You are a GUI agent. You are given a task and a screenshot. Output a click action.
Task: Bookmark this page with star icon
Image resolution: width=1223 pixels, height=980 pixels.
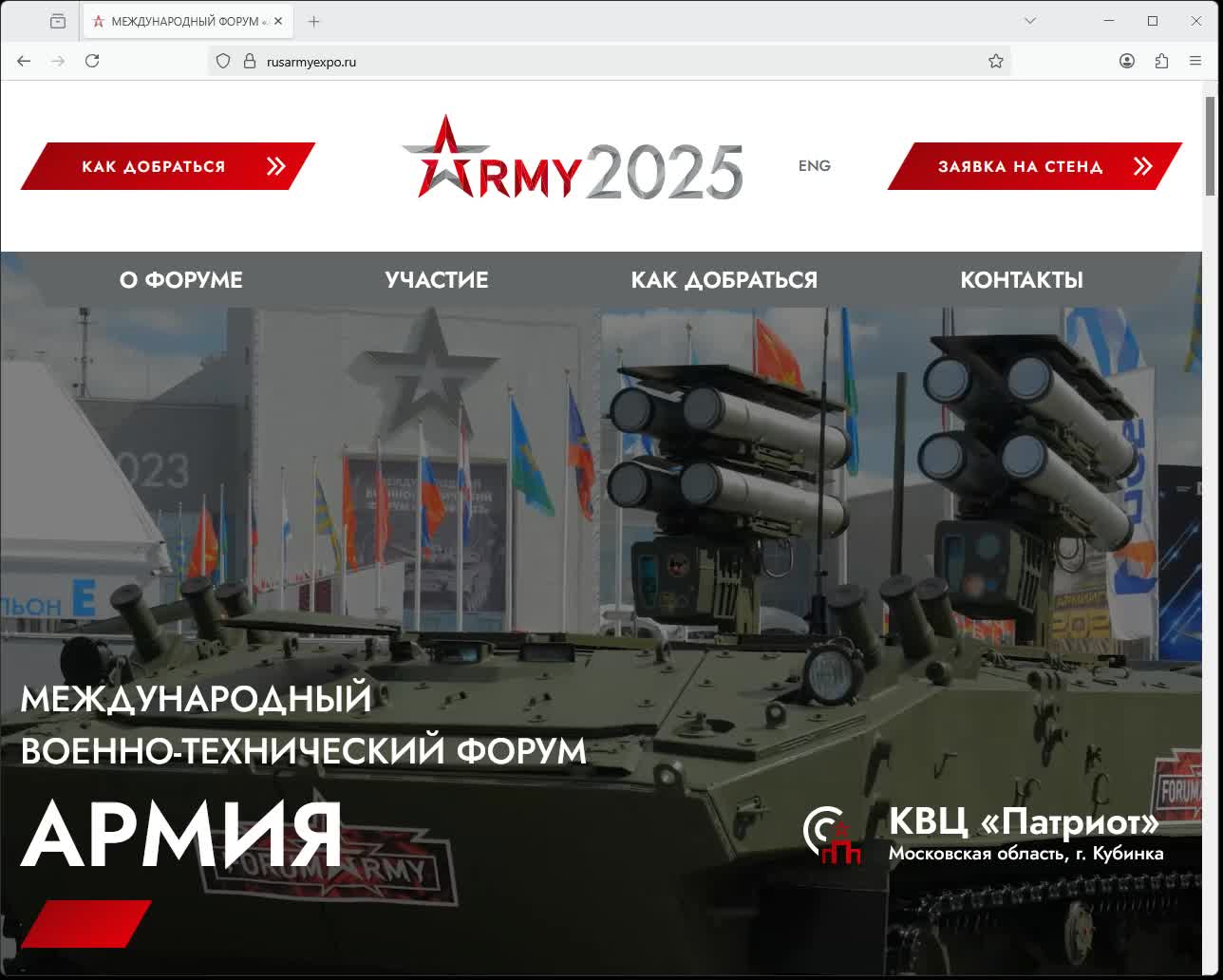[995, 61]
